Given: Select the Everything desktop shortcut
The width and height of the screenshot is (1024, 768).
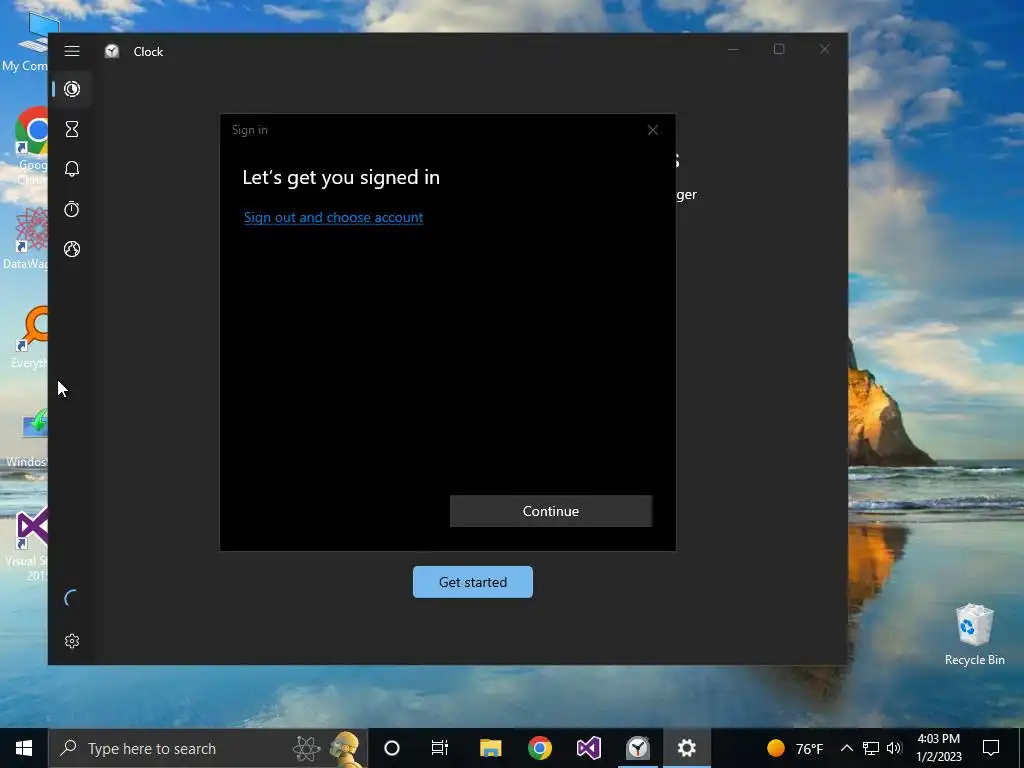Looking at the screenshot, I should point(30,338).
